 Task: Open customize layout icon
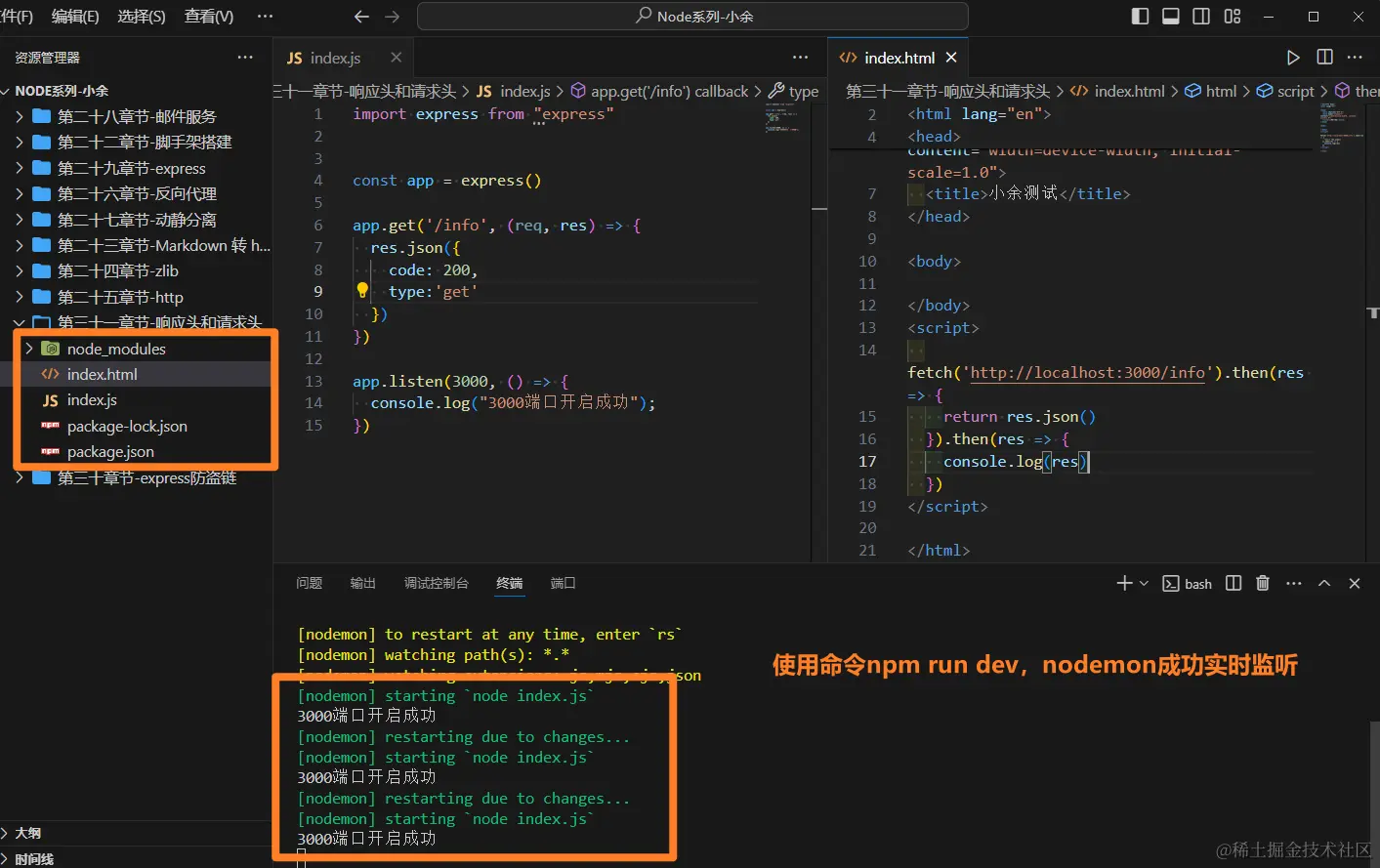[x=1233, y=17]
